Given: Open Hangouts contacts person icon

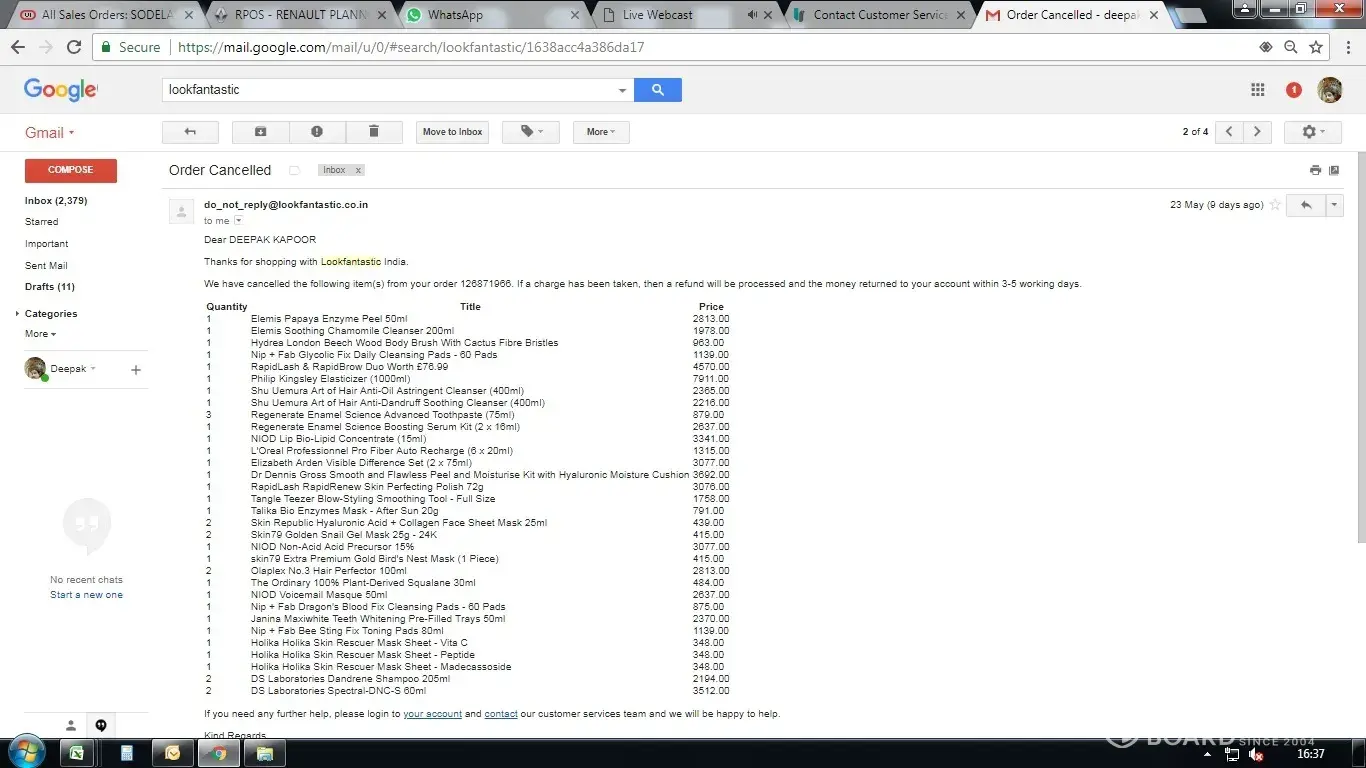Looking at the screenshot, I should pos(71,726).
